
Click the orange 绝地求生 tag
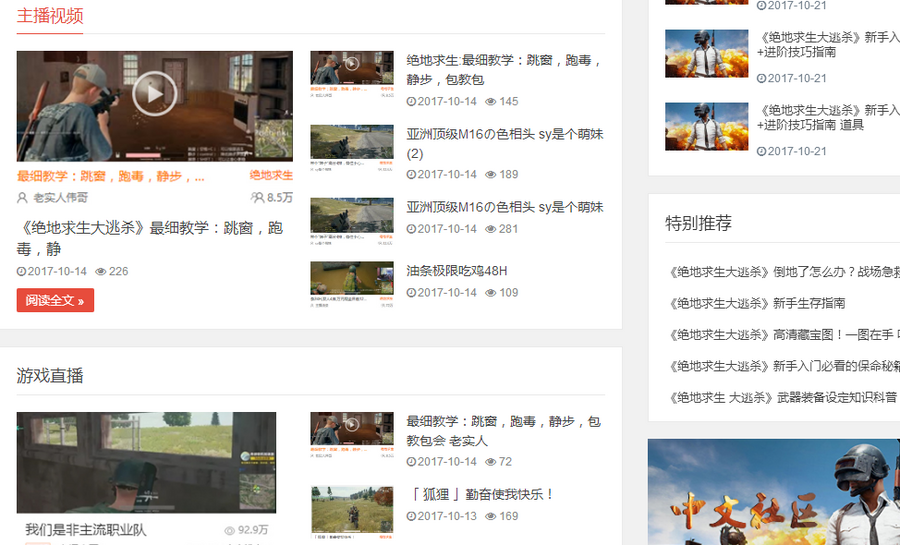[x=271, y=176]
